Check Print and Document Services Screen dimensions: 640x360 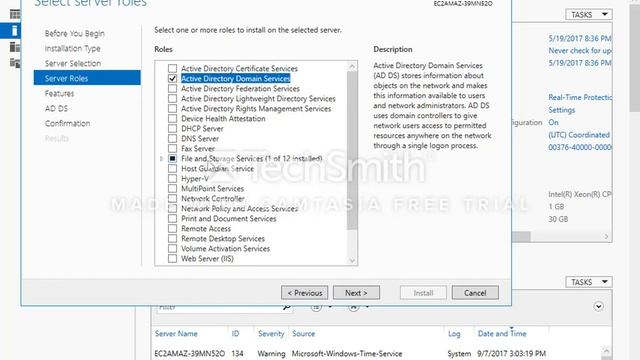click(173, 218)
